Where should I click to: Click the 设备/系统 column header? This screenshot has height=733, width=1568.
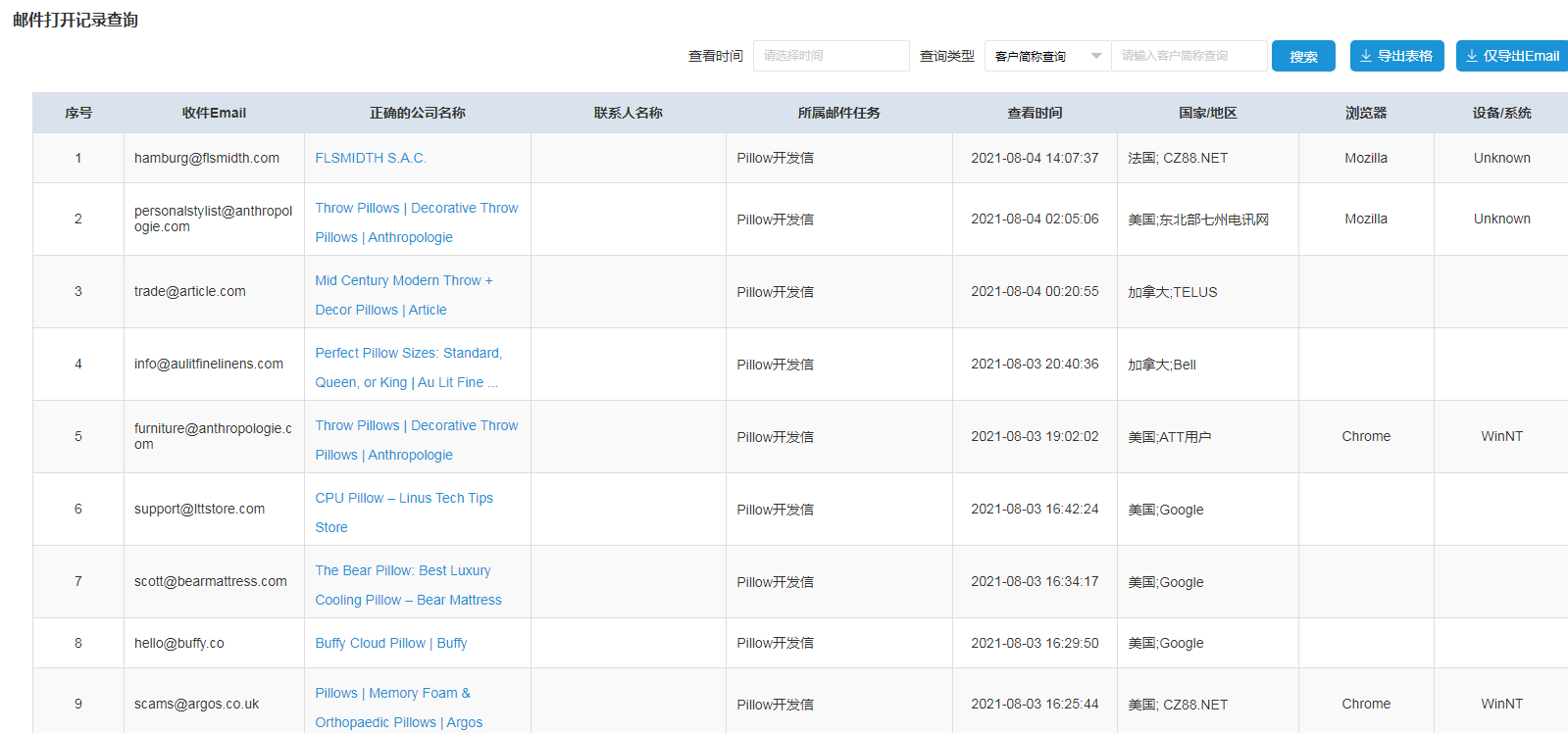pyautogui.click(x=1501, y=113)
